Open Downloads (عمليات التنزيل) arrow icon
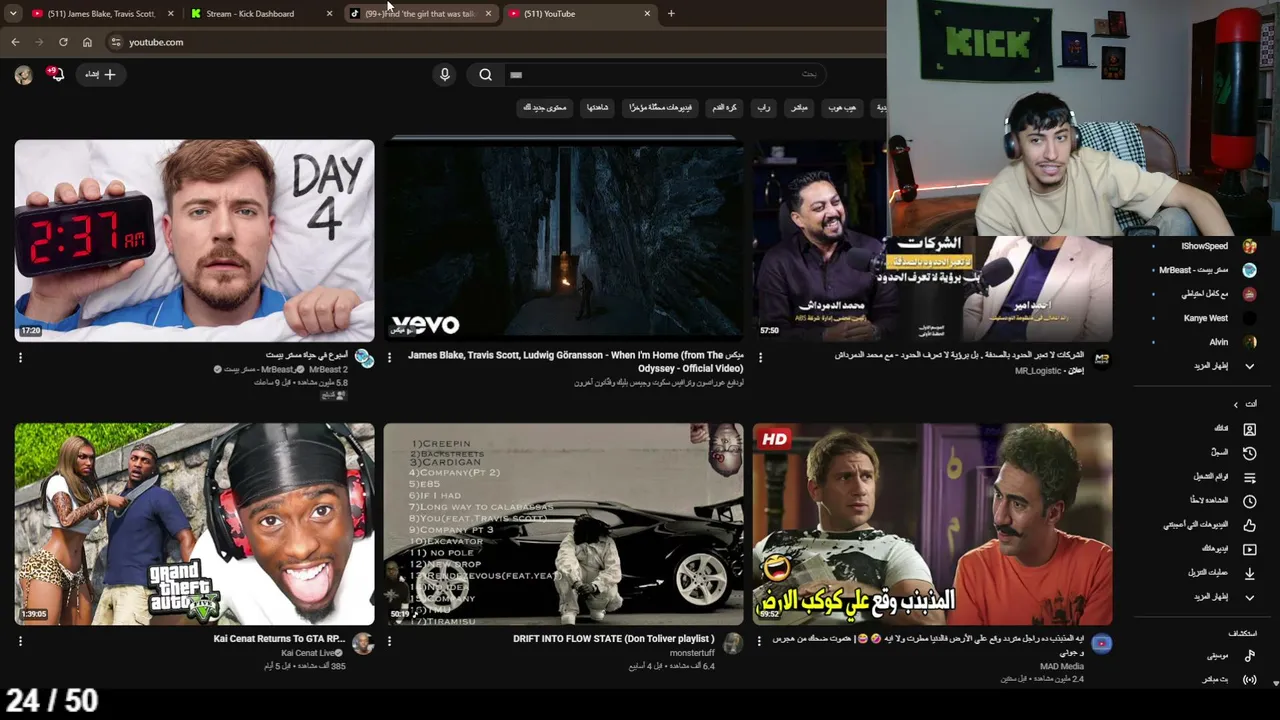Viewport: 1280px width, 720px height. click(x=1249, y=573)
